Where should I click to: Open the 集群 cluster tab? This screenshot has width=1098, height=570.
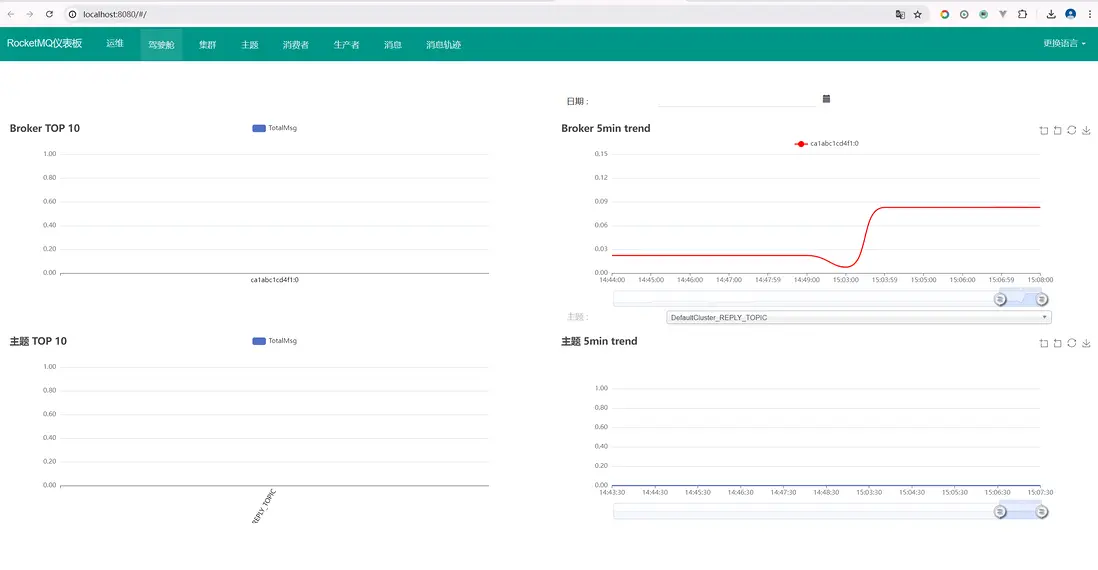(207, 45)
